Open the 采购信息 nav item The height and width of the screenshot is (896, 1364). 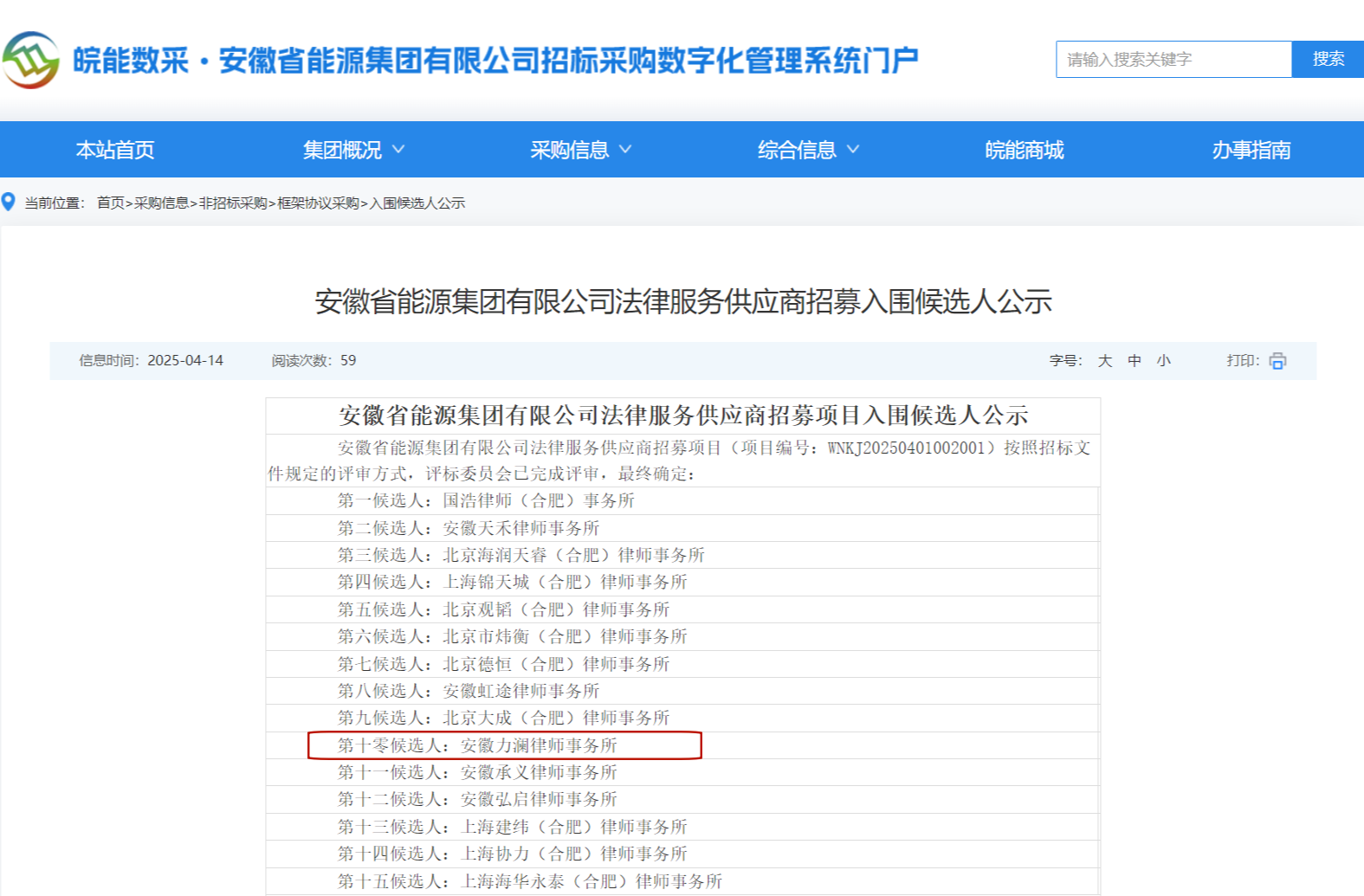569,150
